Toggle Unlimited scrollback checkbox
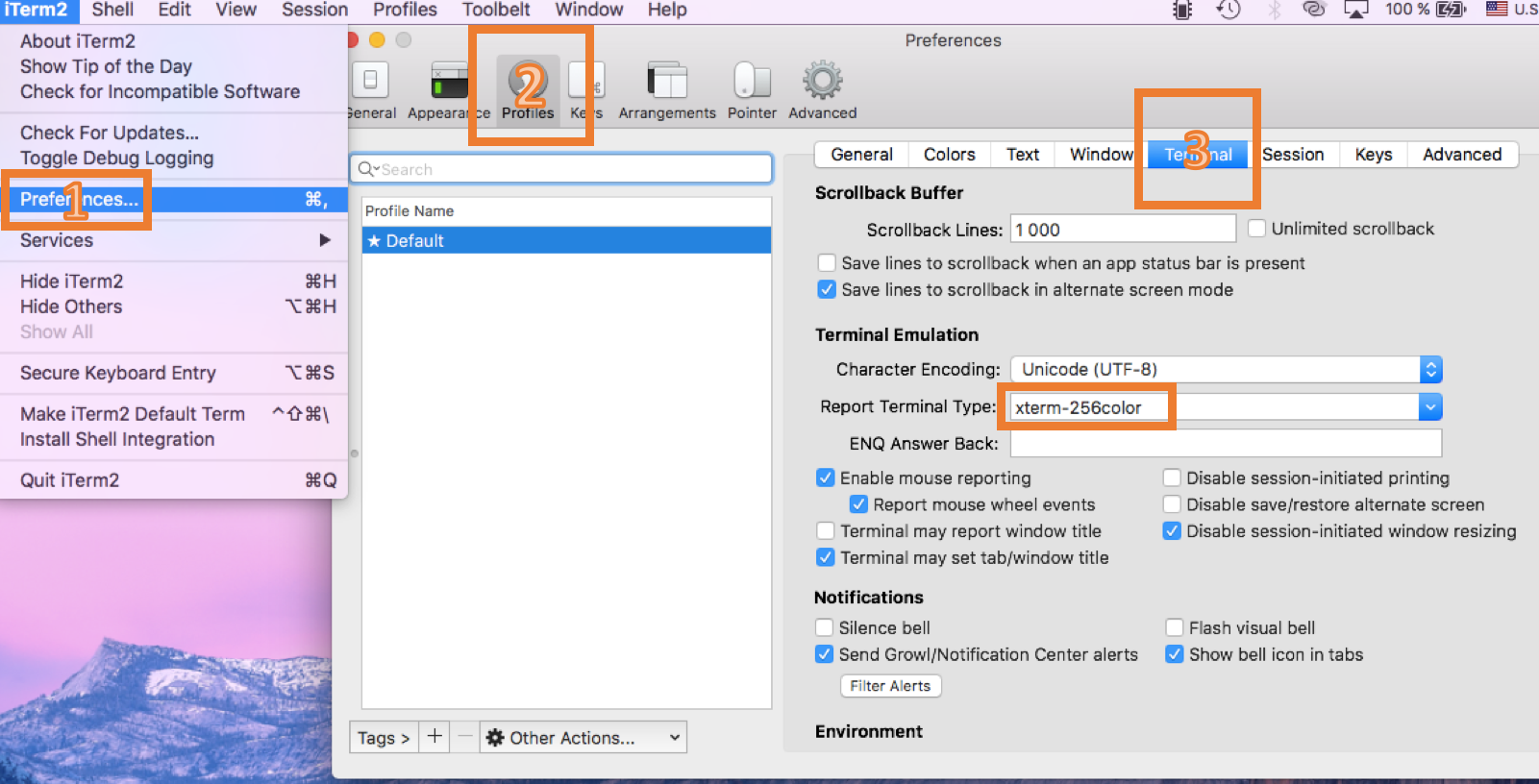The image size is (1539, 784). click(x=1256, y=229)
